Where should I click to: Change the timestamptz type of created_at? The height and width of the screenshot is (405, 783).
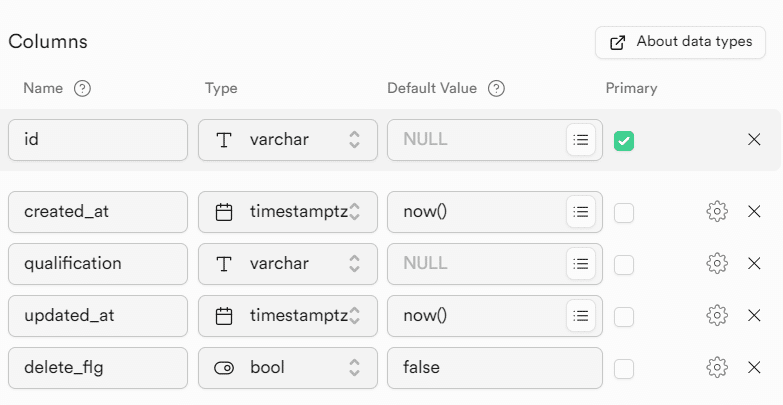288,212
